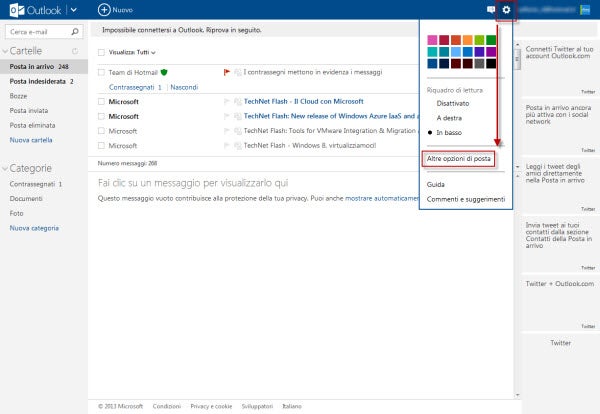Select Disattivato reading pane option

[x=453, y=103]
